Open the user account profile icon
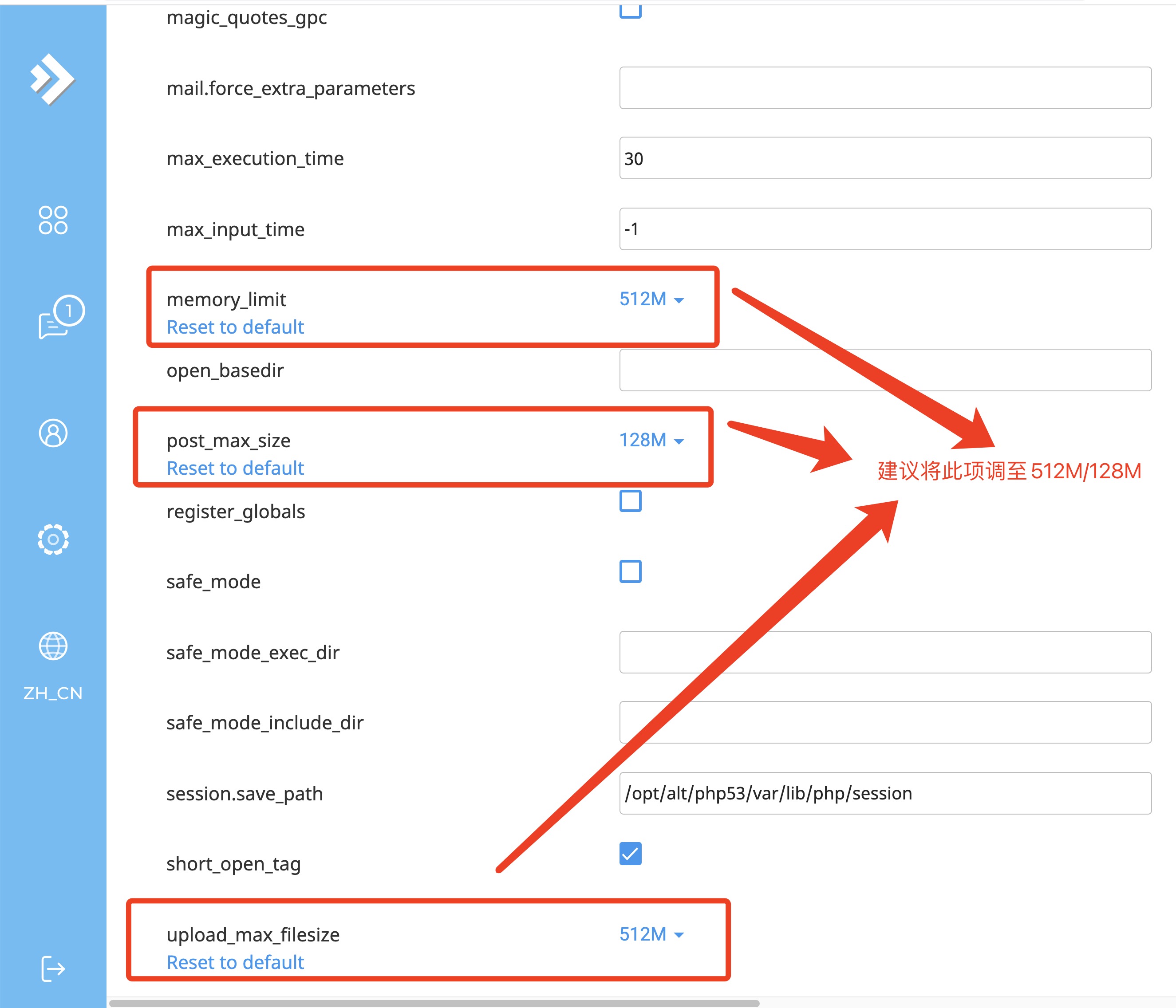Viewport: 1176px width, 1008px height. coord(53,433)
